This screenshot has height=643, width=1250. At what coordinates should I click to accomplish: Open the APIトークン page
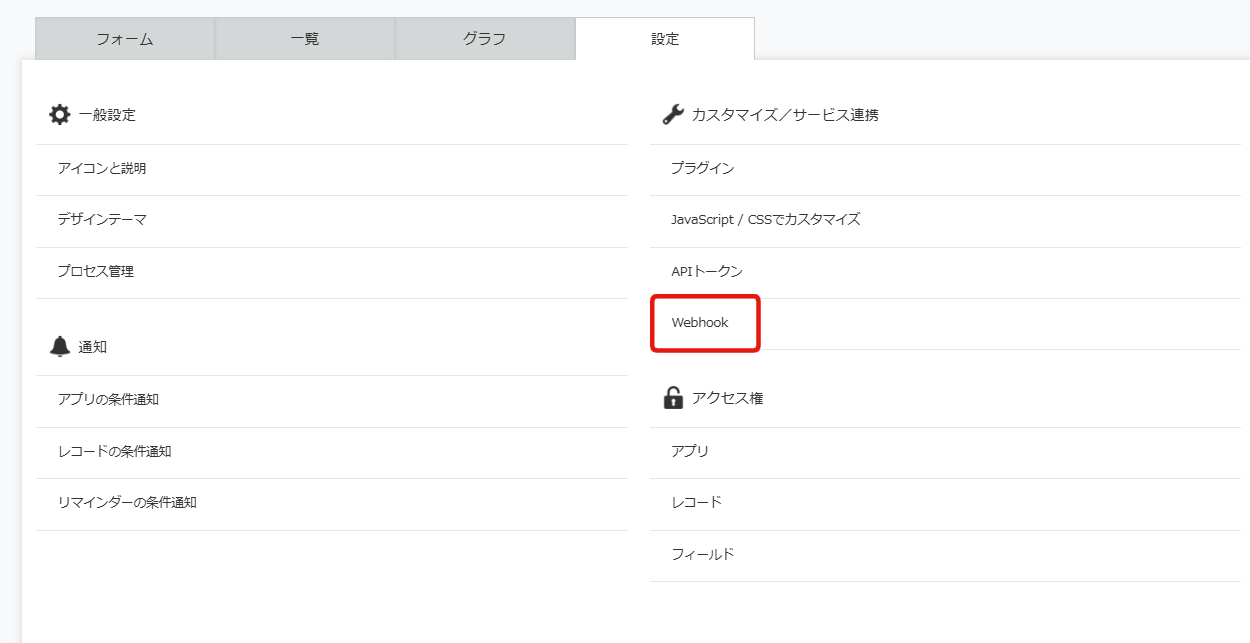[x=707, y=271]
